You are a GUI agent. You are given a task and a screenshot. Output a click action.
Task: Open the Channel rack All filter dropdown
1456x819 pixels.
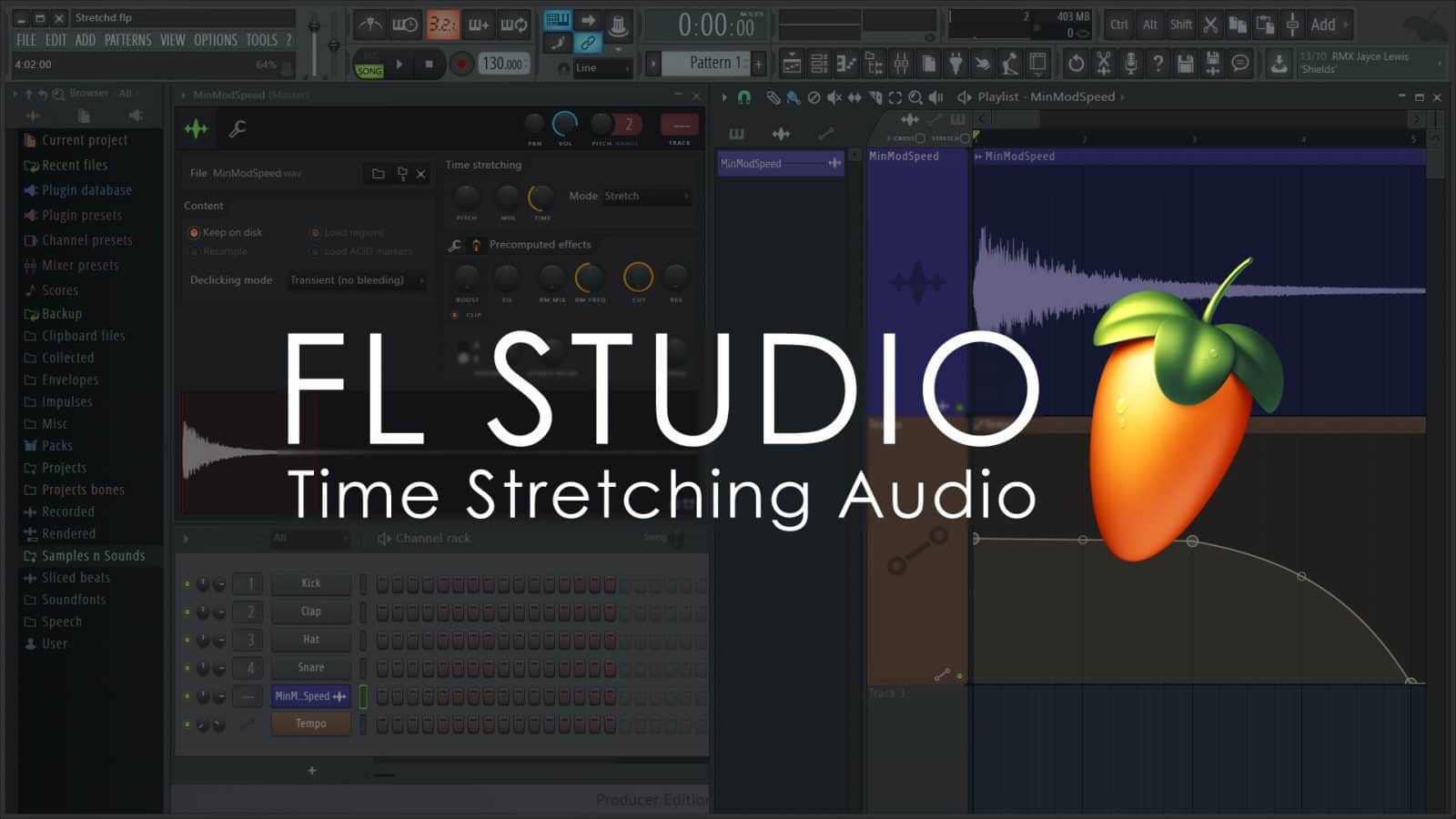tap(309, 538)
